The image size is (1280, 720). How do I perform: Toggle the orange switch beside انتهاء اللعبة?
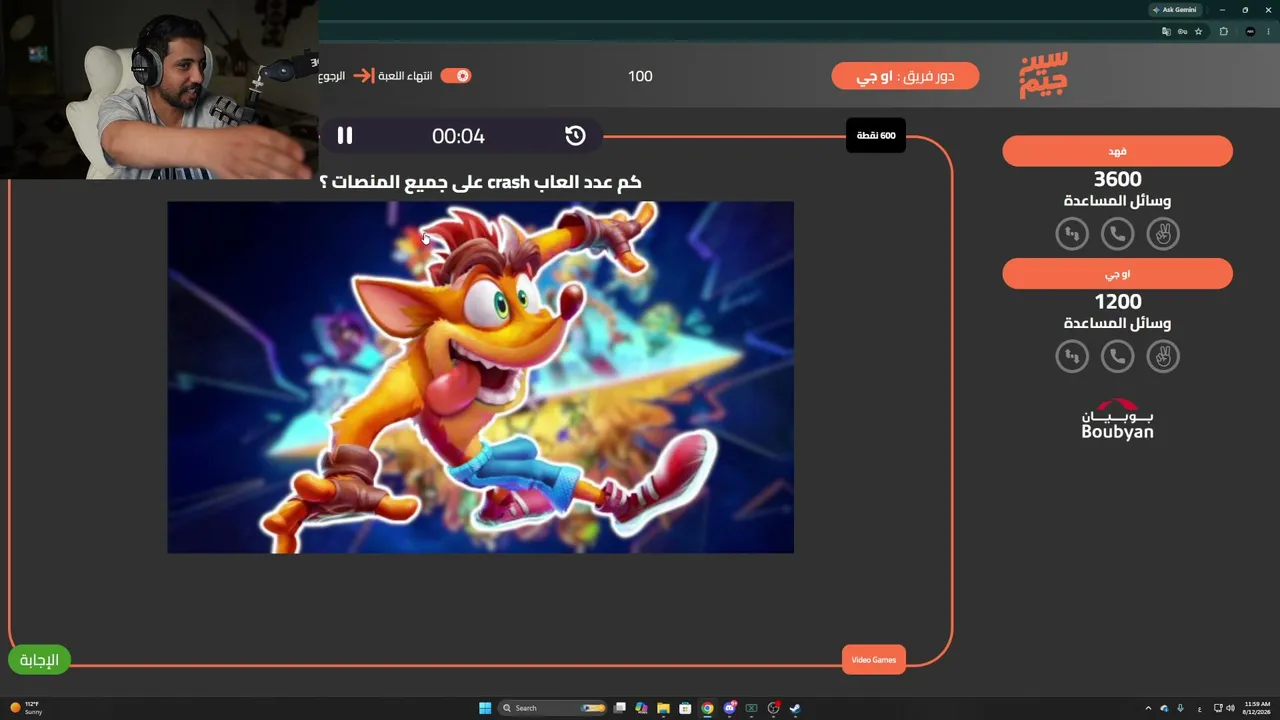click(x=456, y=76)
